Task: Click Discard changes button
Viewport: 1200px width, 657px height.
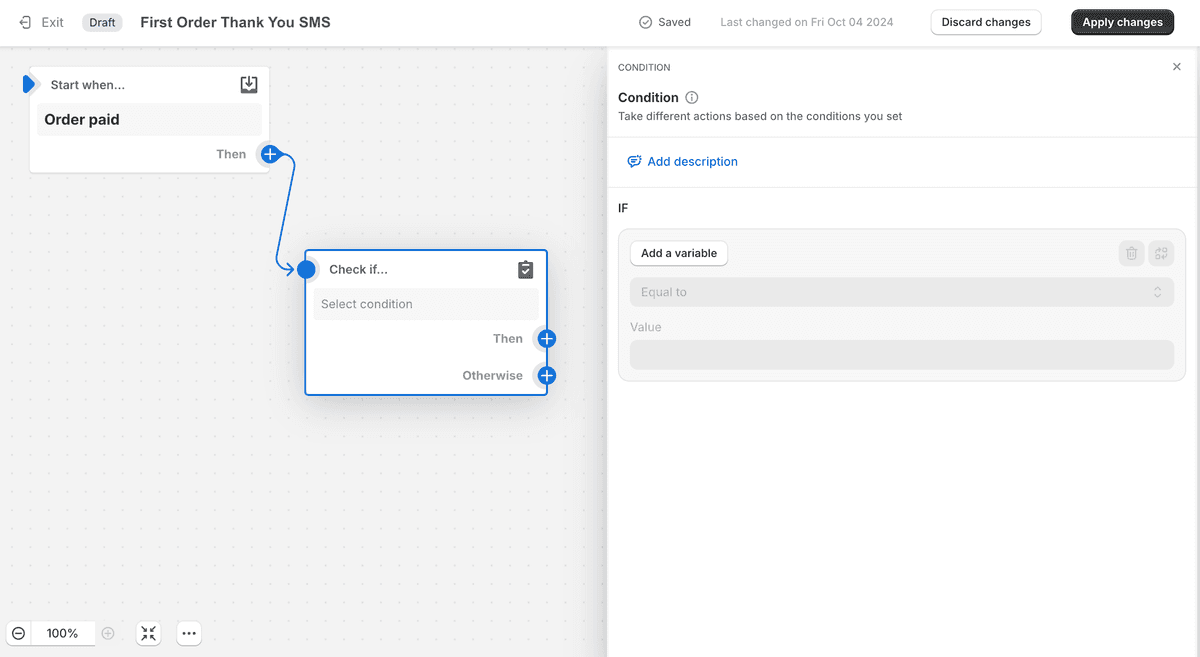Action: [x=986, y=22]
